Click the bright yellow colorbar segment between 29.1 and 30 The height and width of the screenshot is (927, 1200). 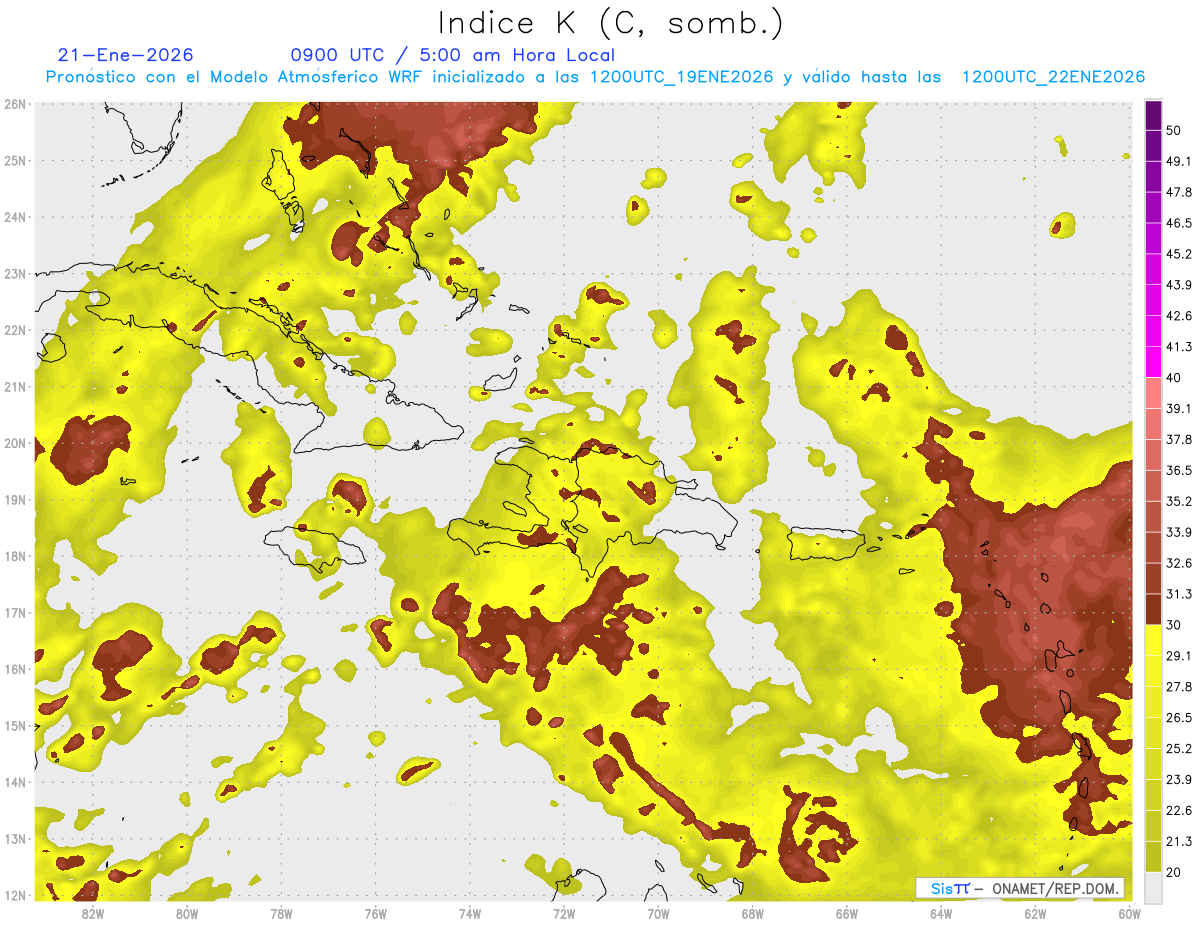[1153, 640]
